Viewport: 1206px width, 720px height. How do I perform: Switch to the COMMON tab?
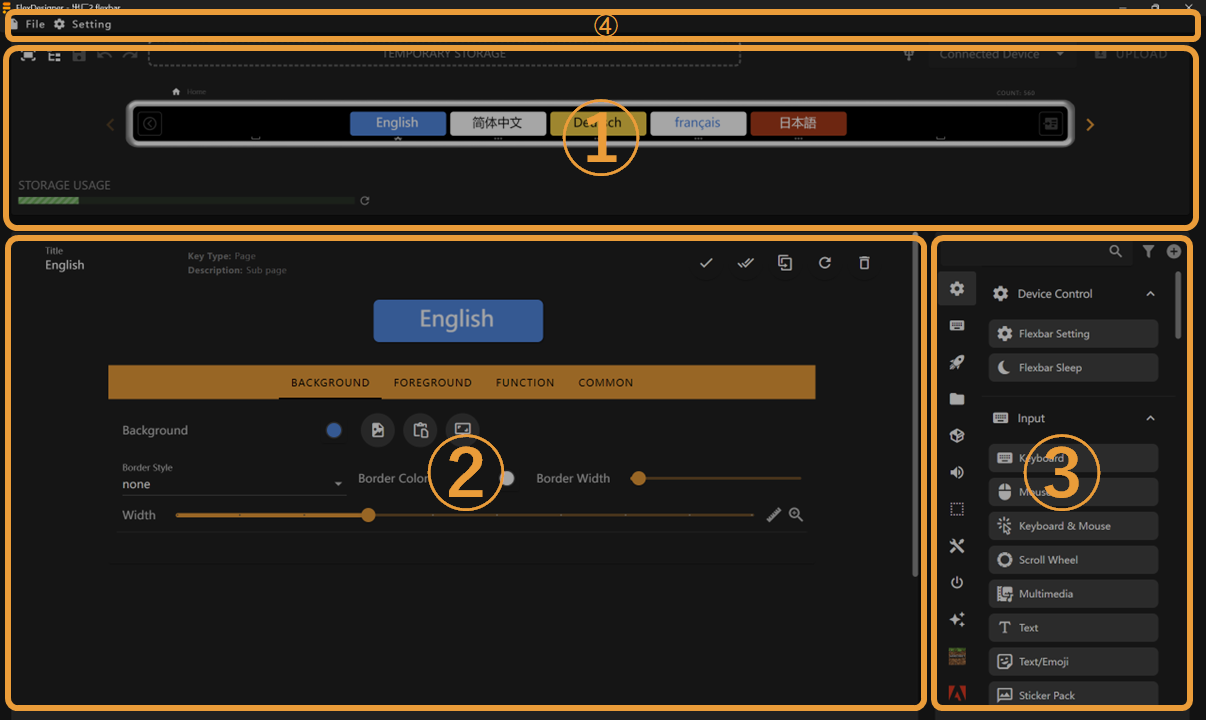pos(606,383)
